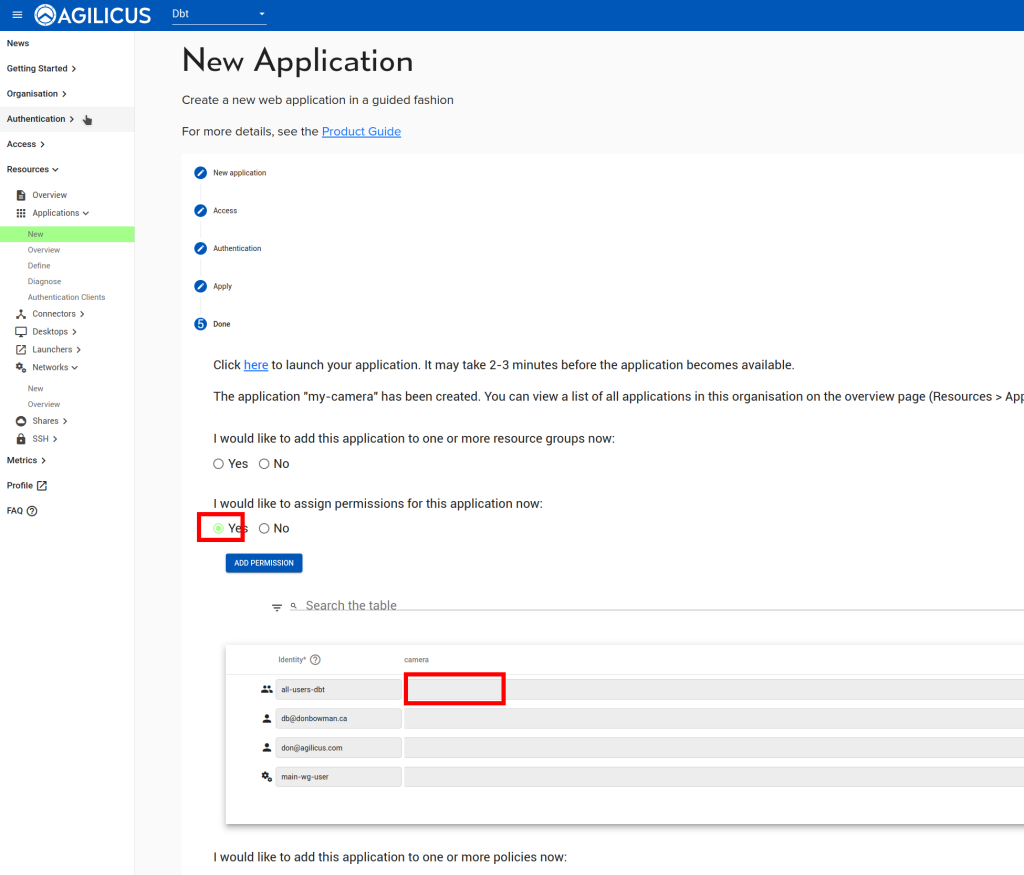1024x875 pixels.
Task: Open camera permission for don@agilicus.com
Action: click(714, 748)
